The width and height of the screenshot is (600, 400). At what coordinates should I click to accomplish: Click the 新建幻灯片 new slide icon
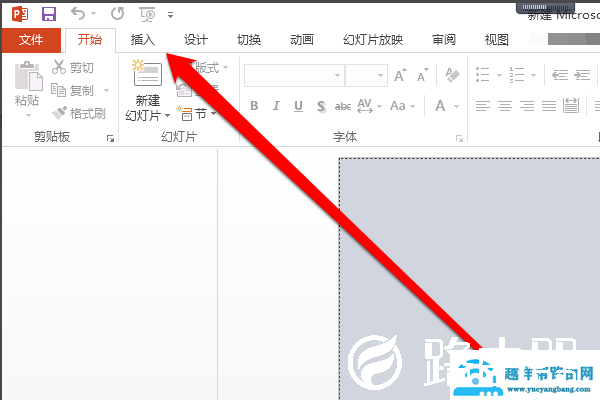pyautogui.click(x=147, y=73)
